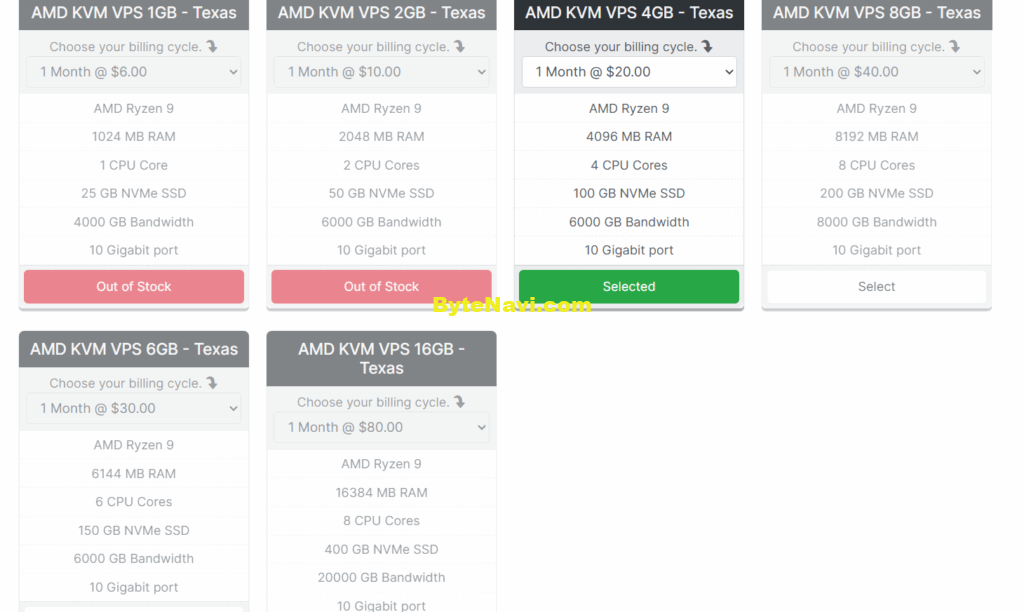Open the $80.00 monthly billing dropdown
This screenshot has height=612, width=1024.
click(381, 427)
